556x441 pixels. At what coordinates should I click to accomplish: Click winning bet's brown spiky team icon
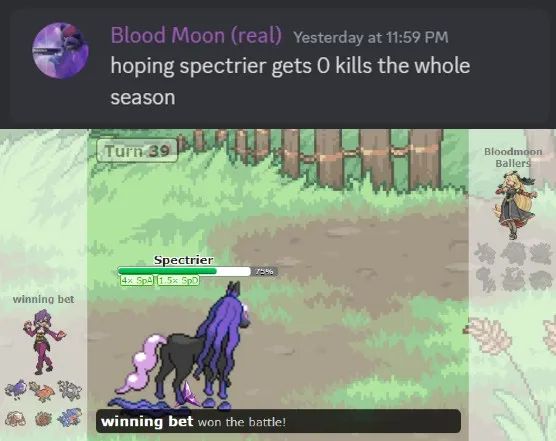(x=43, y=419)
